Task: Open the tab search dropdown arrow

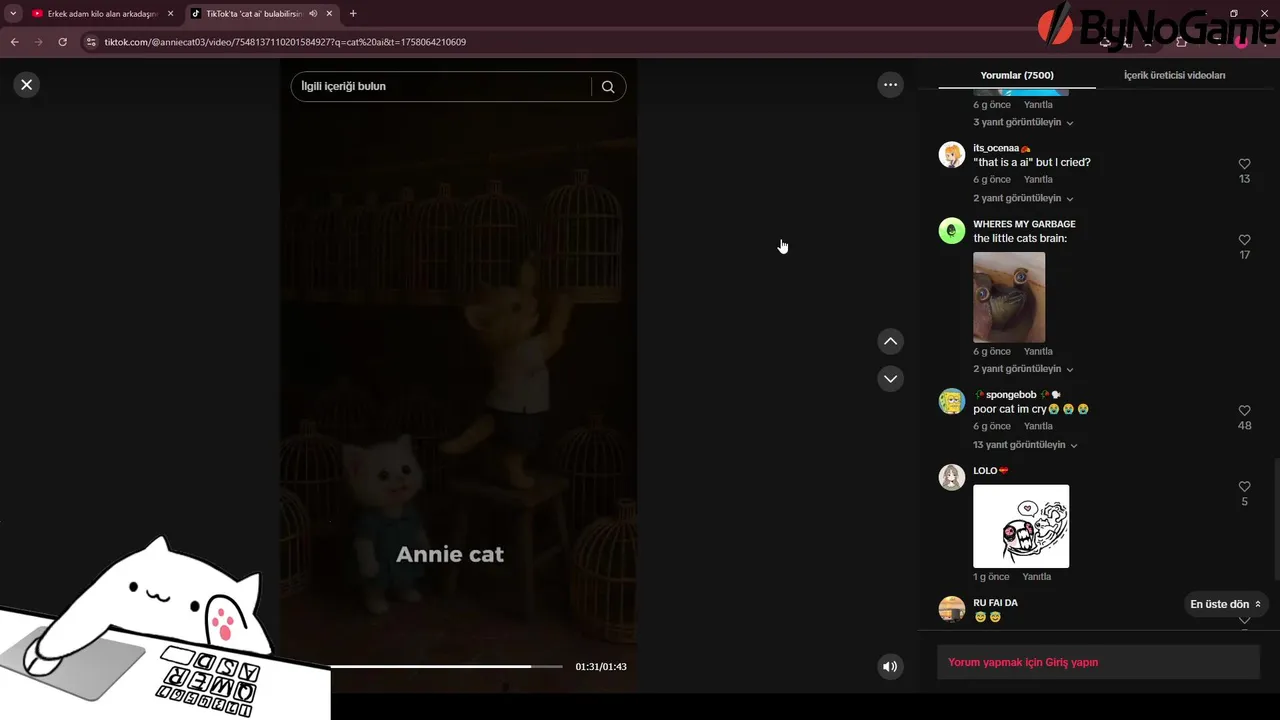Action: [12, 14]
